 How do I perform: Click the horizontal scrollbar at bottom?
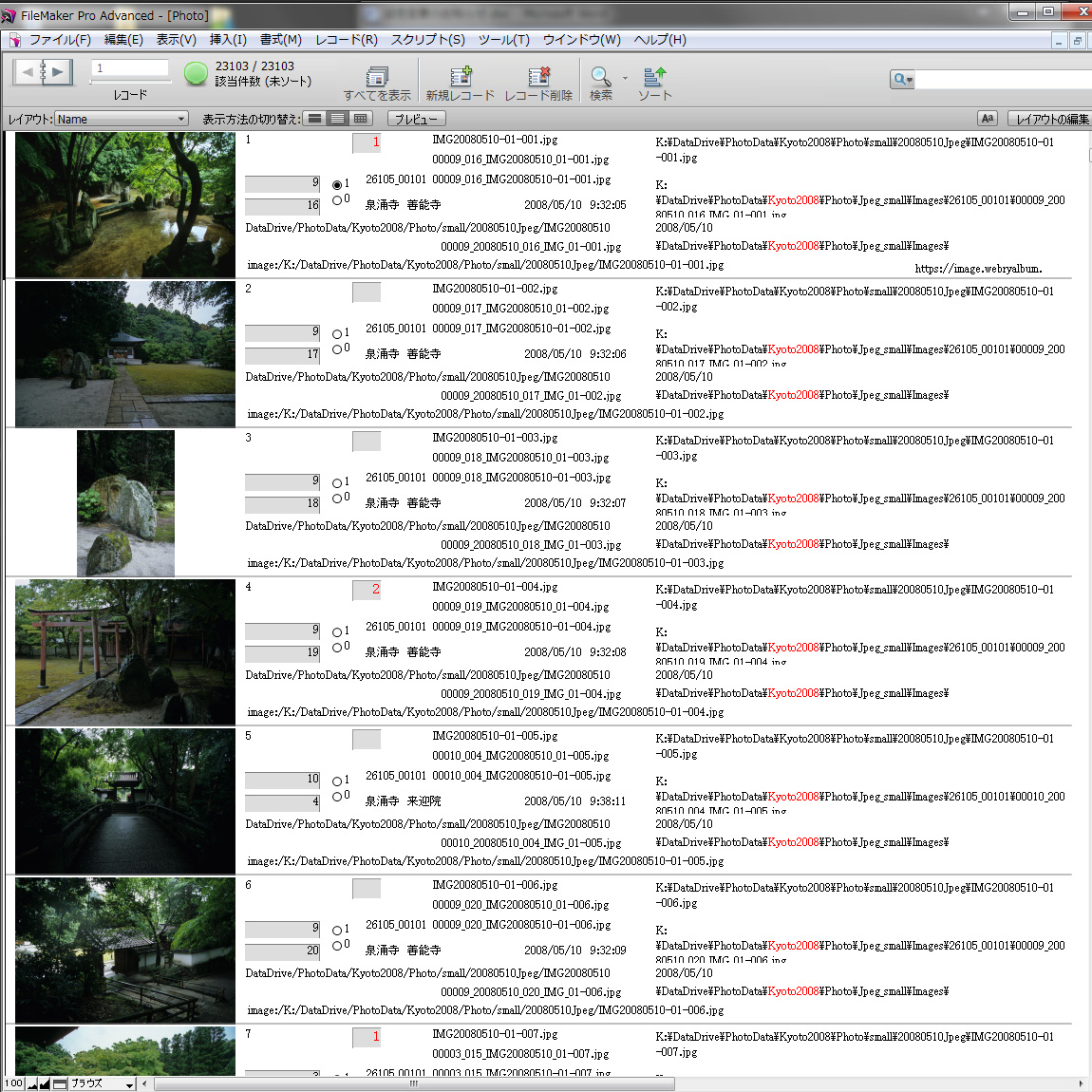pos(414,1083)
